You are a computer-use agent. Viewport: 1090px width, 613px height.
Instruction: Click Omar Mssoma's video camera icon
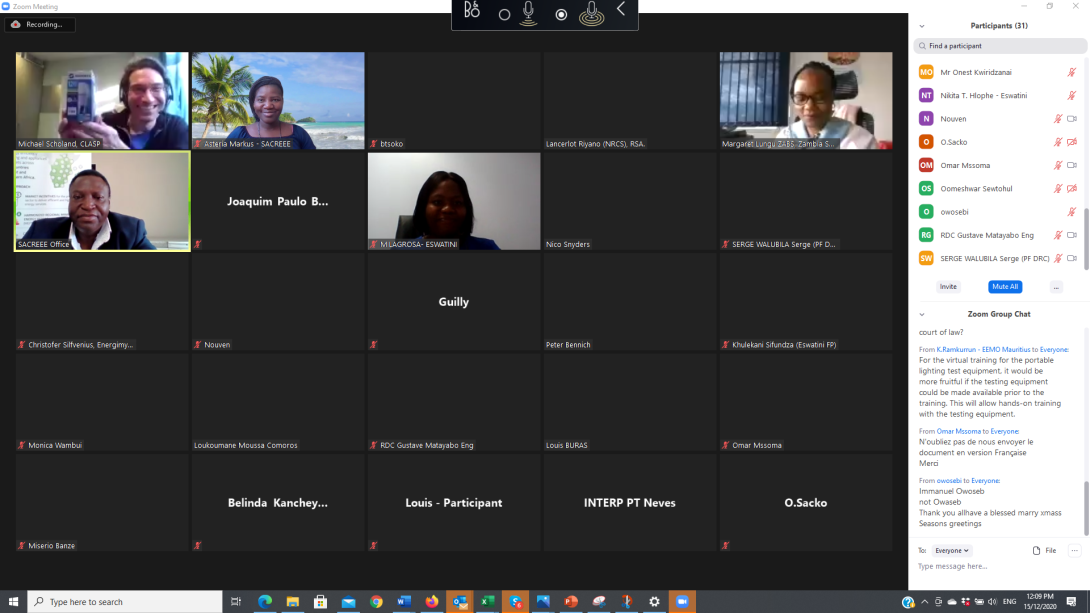[x=1072, y=165]
